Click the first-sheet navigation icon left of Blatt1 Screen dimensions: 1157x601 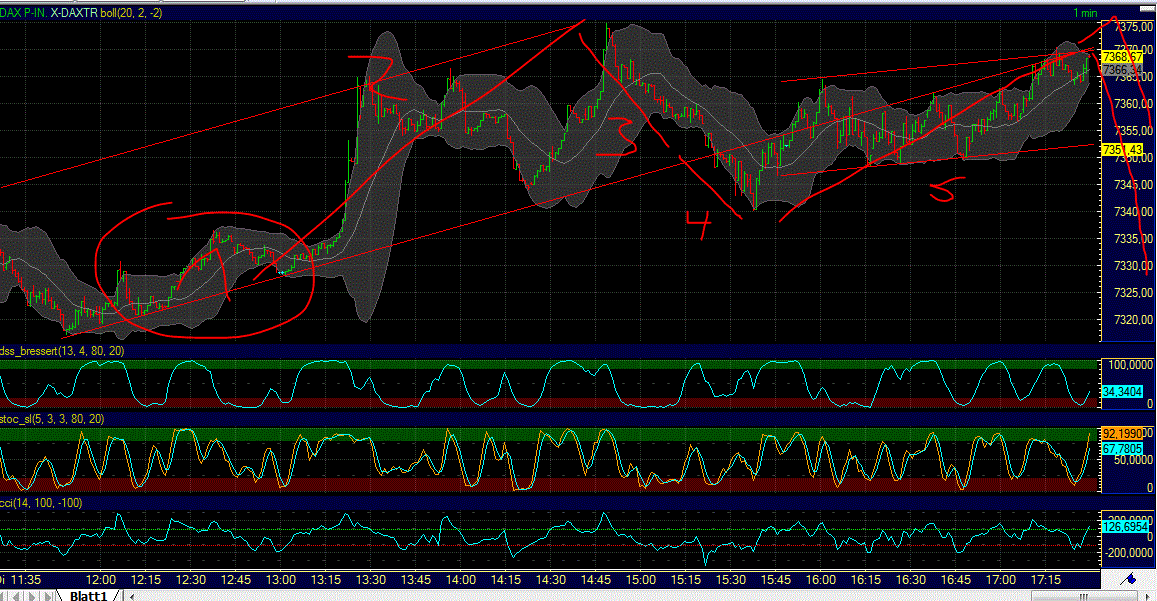(4, 595)
